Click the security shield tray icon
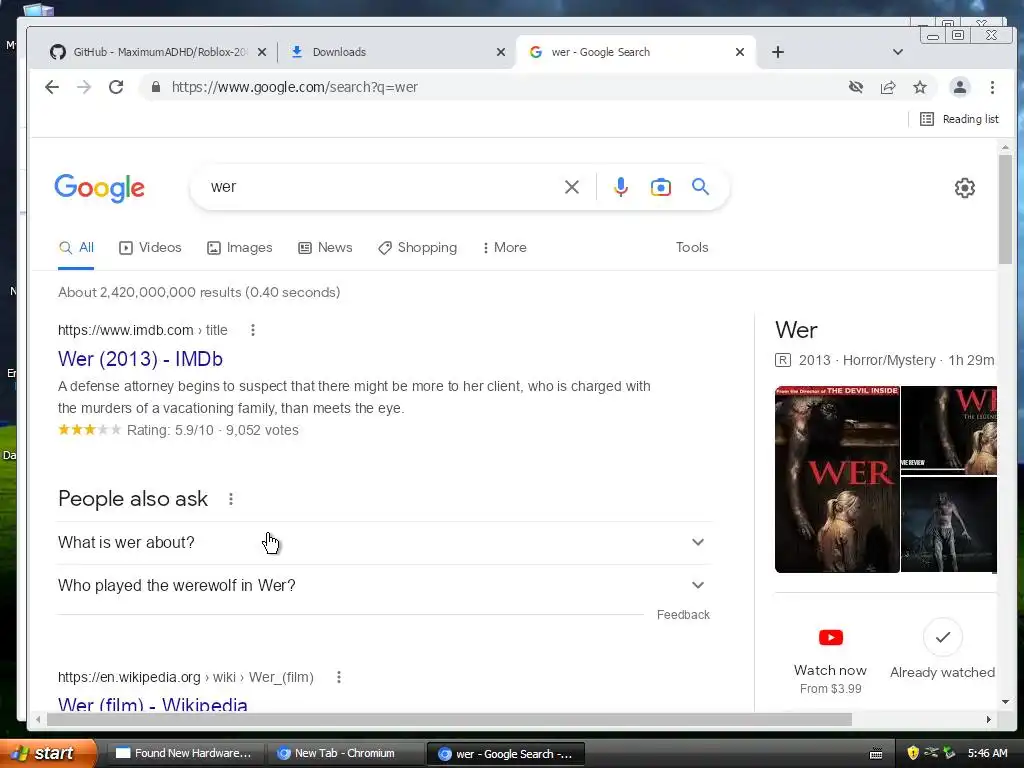This screenshot has width=1024, height=768. pyautogui.click(x=913, y=754)
